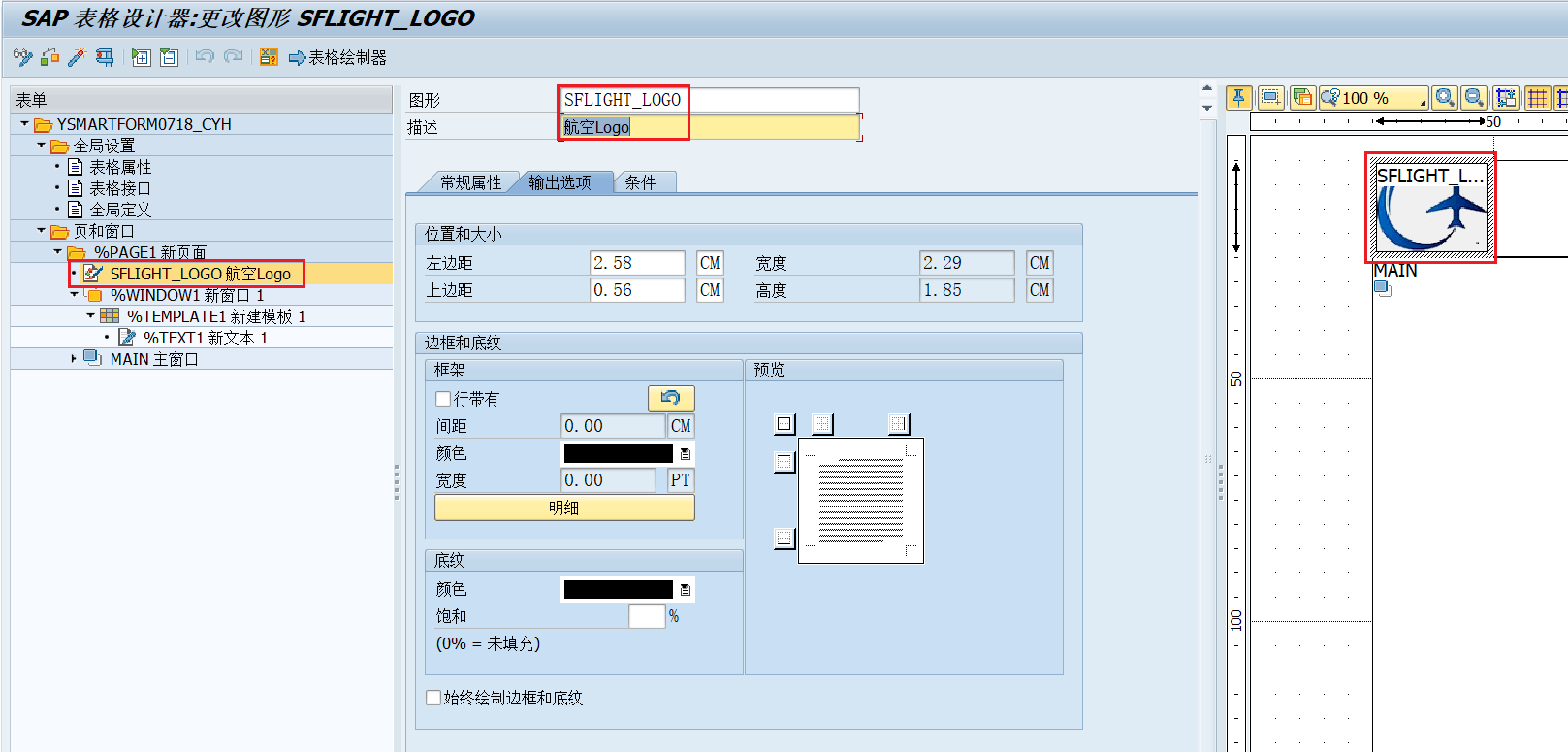Toggle the grid lines icon in layout toolbar
The height and width of the screenshot is (752, 1568).
click(x=1537, y=97)
